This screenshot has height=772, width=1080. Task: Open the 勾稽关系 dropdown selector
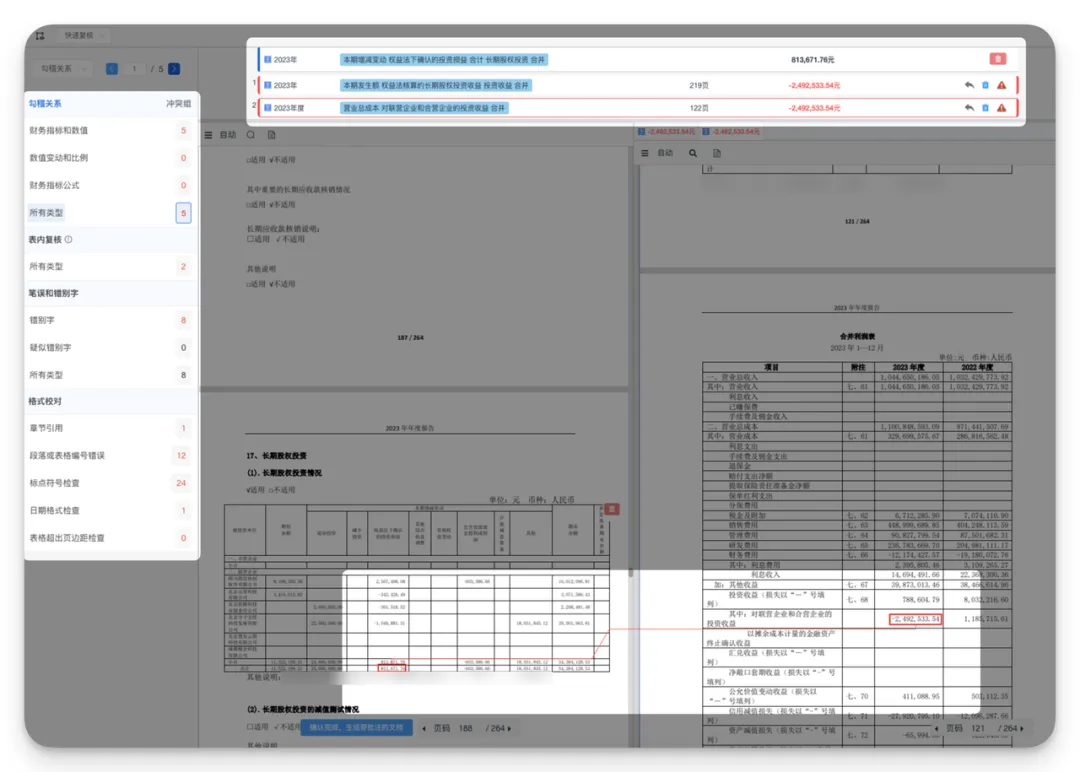tap(63, 69)
